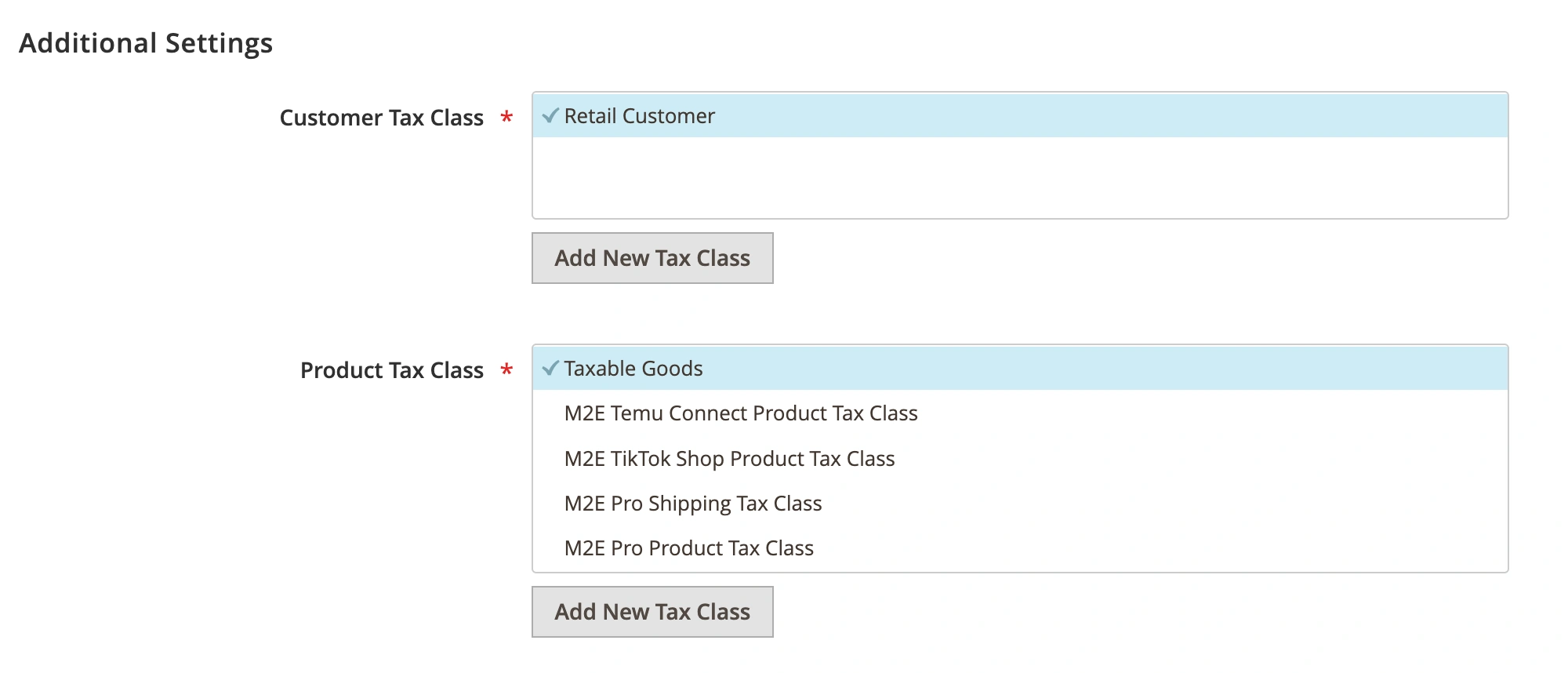
Task: Choose M2E Temu Connect Product Tax Class
Action: click(740, 413)
